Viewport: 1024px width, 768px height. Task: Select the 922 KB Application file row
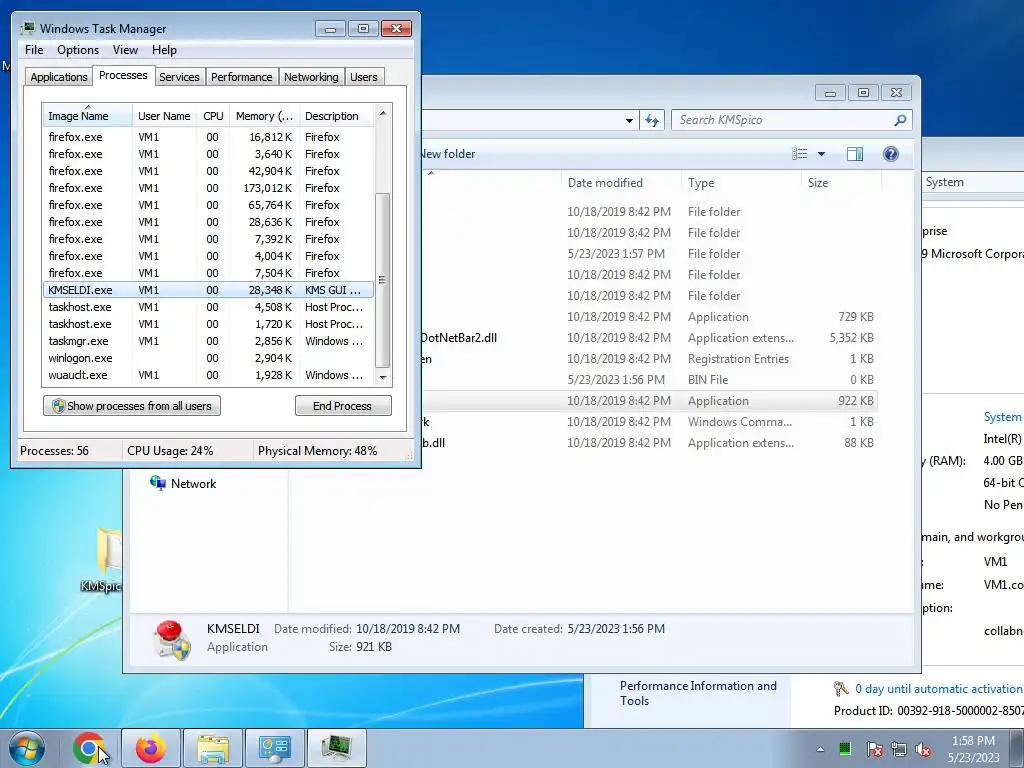tap(649, 401)
